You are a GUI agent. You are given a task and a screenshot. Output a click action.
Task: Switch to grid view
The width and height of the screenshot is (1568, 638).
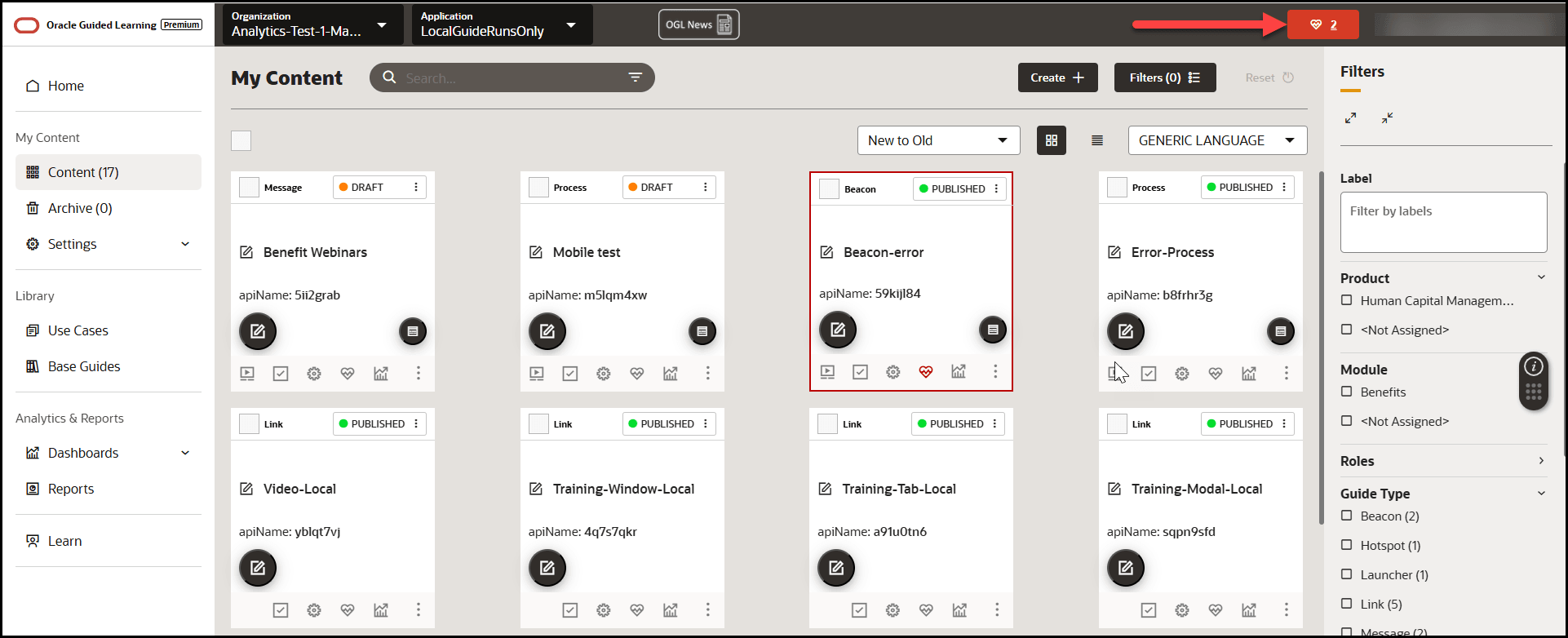(x=1052, y=140)
